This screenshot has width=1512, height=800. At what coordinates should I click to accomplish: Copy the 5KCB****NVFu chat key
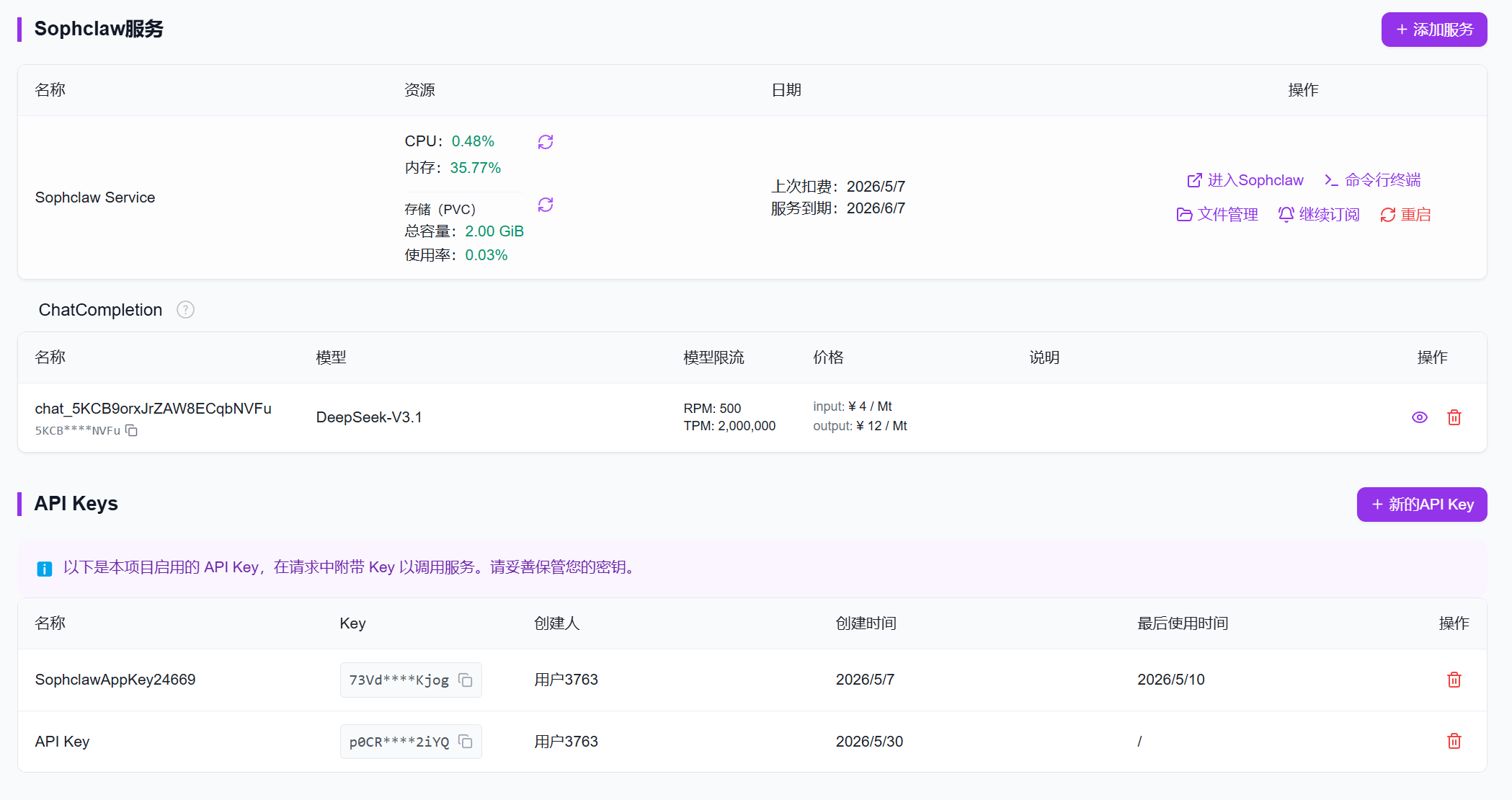131,430
